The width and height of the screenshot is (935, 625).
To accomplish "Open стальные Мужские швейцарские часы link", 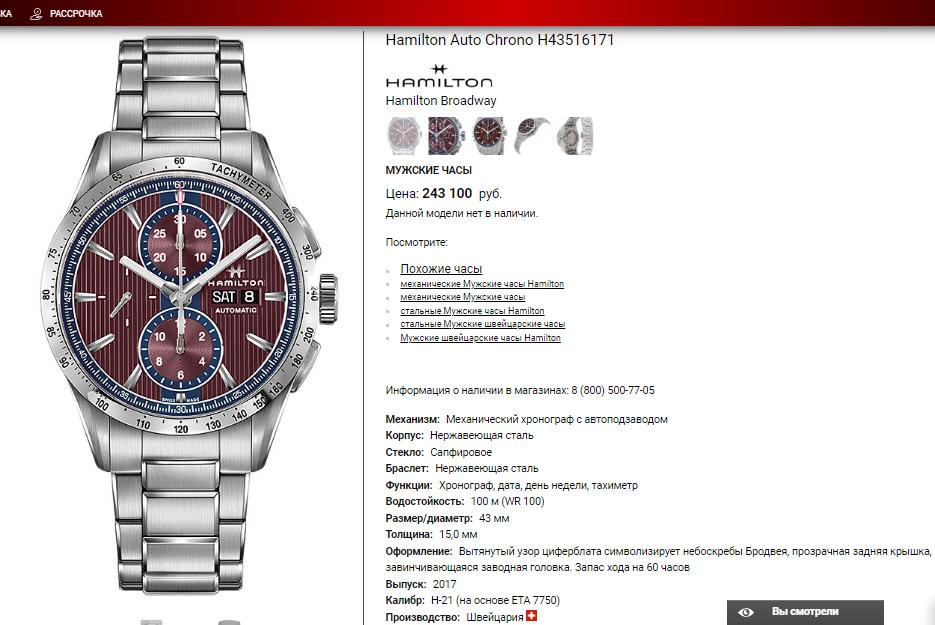I will [482, 324].
